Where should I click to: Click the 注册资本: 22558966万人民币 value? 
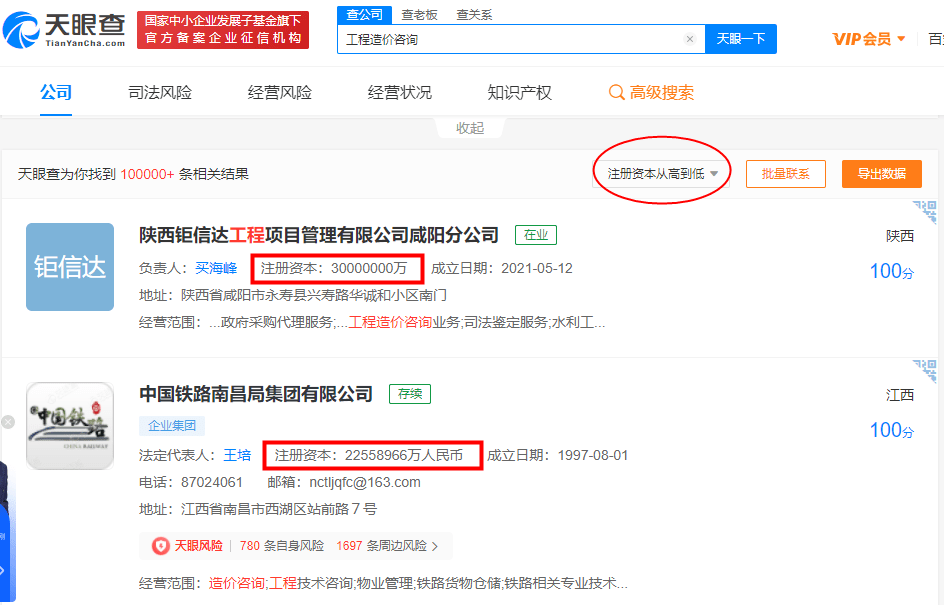tap(369, 455)
